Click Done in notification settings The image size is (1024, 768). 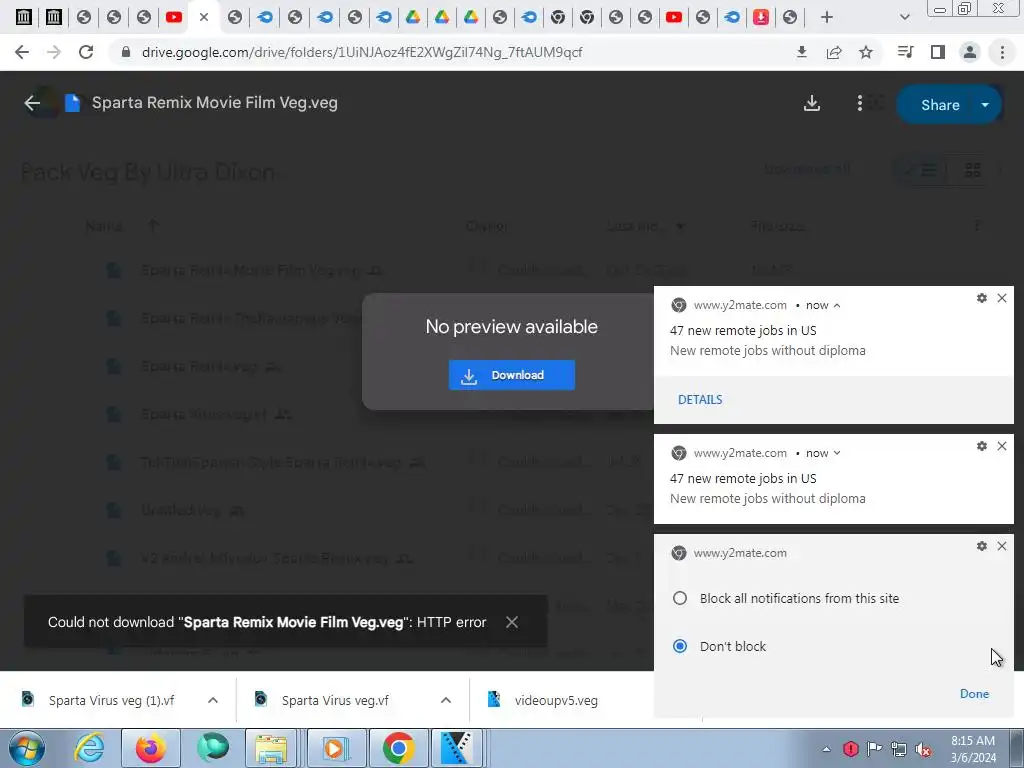click(x=974, y=694)
